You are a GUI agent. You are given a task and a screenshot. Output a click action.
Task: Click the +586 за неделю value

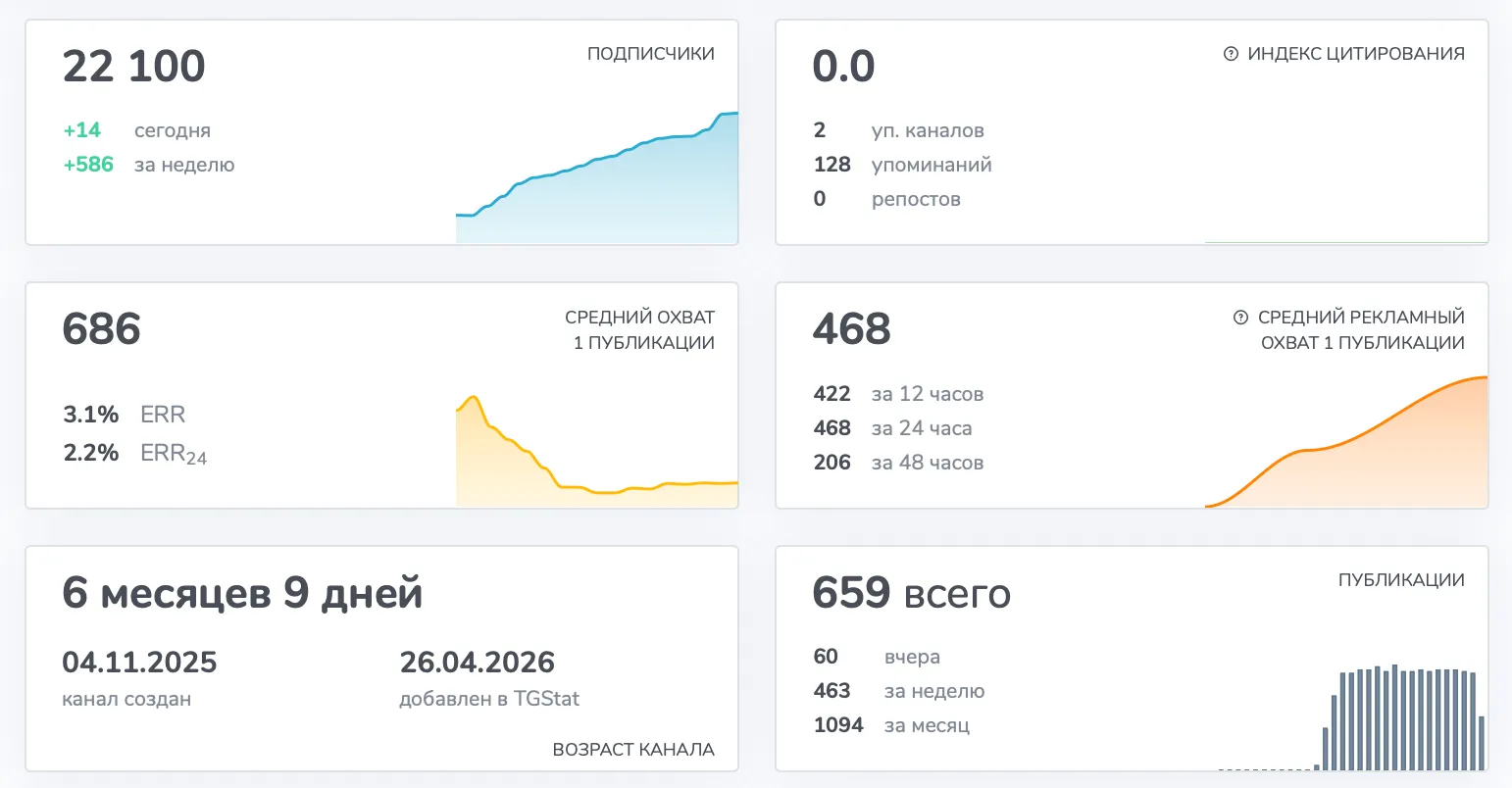coord(149,165)
